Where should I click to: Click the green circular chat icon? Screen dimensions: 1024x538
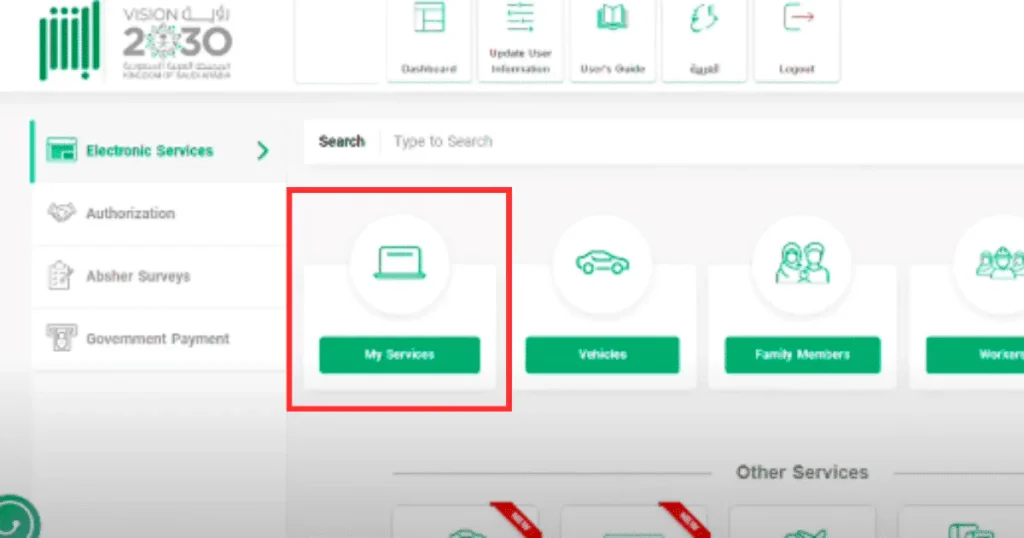(x=16, y=520)
